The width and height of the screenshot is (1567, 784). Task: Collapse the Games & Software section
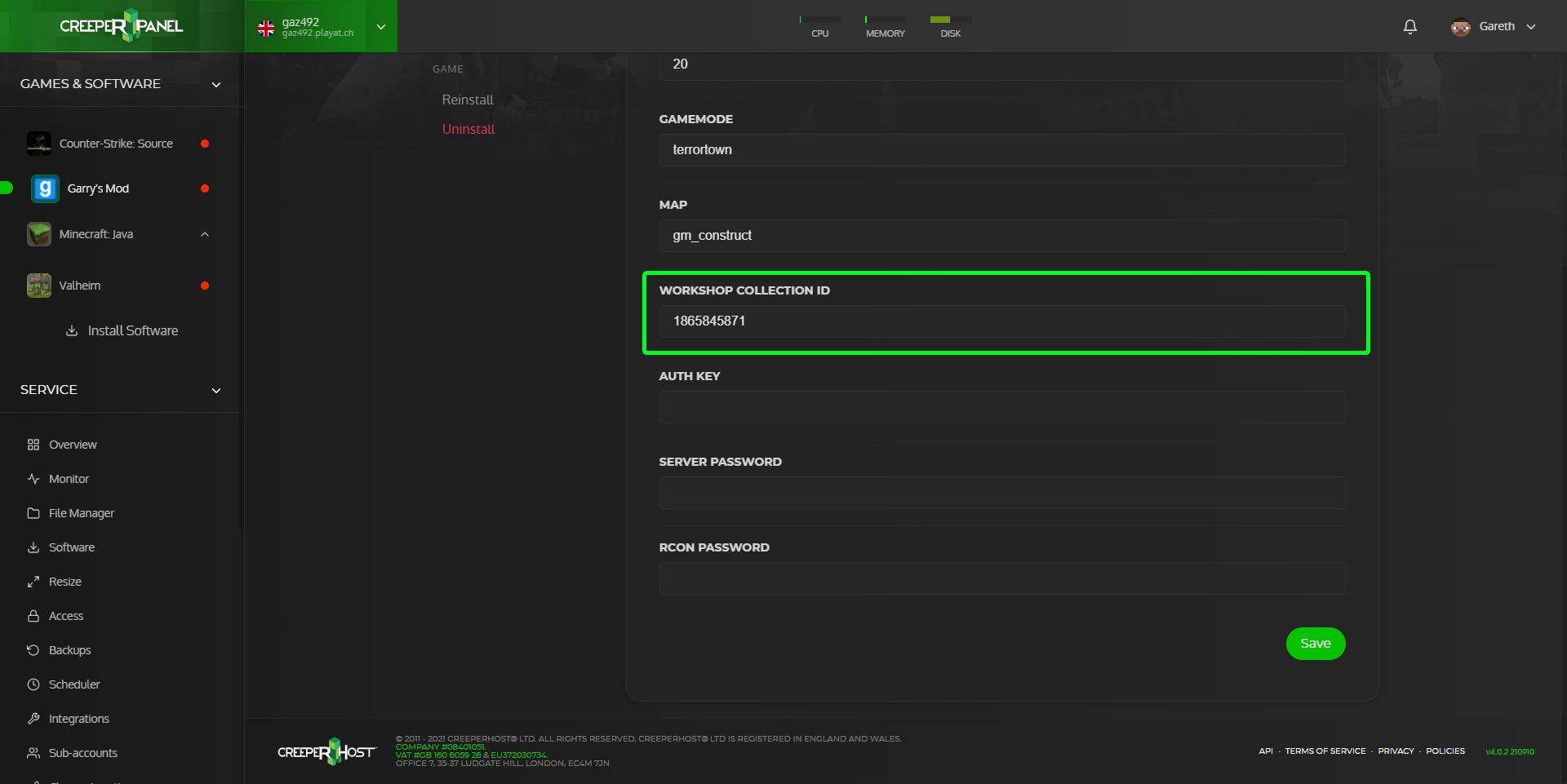coord(216,84)
